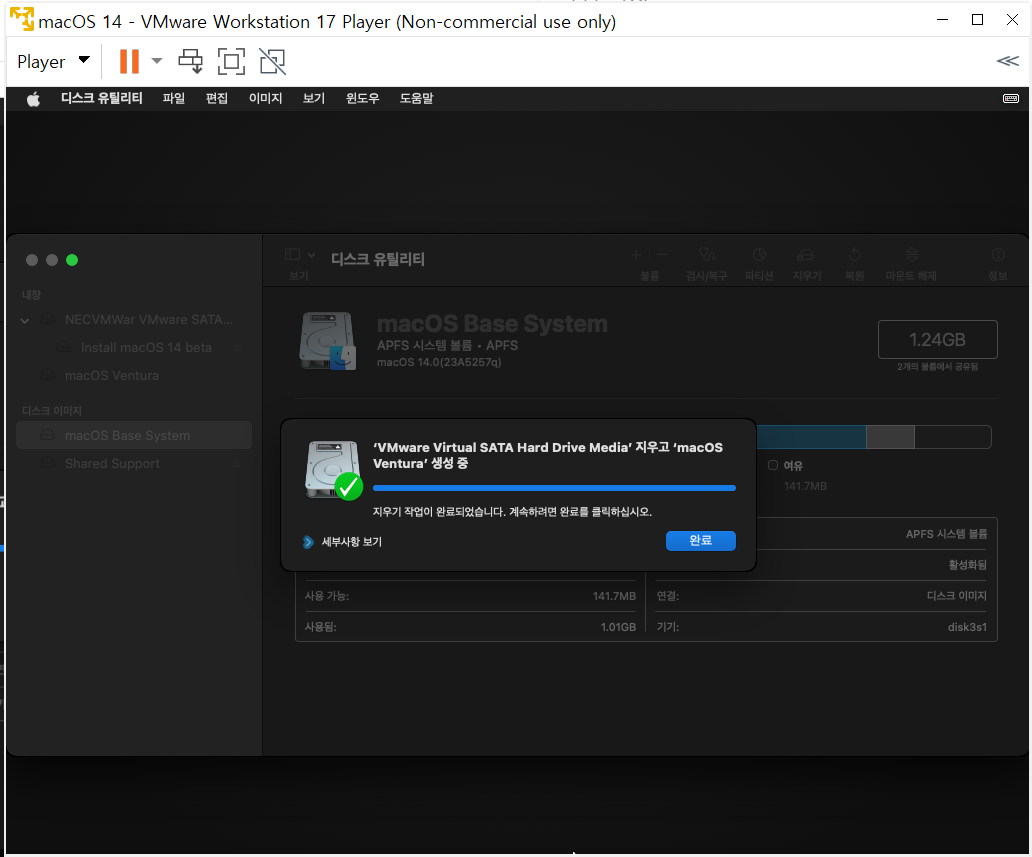Open the dropdown chevron beside sidebar view icon
This screenshot has height=857, width=1032.
point(311,255)
